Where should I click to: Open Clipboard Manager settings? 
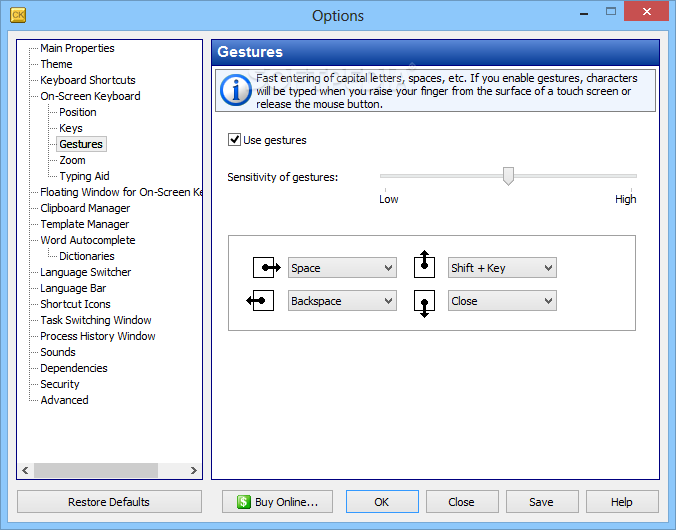[85, 208]
